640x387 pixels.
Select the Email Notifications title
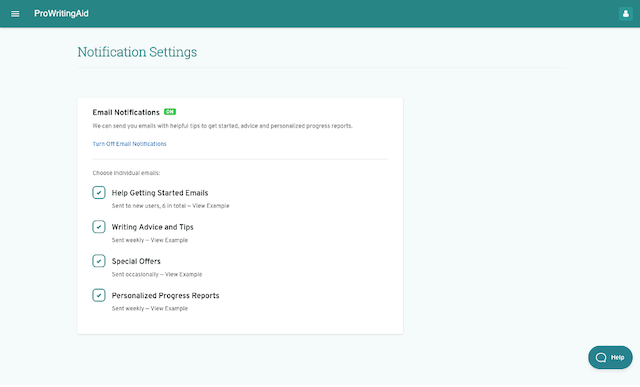(126, 112)
